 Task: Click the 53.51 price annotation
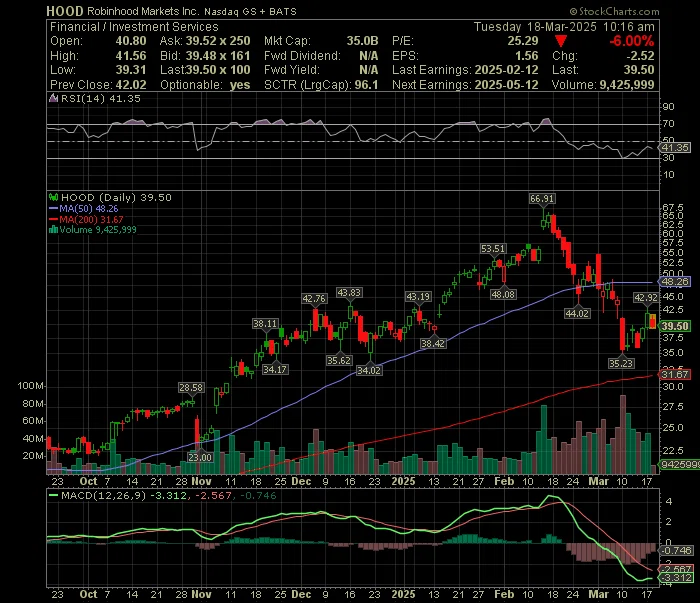(x=493, y=249)
